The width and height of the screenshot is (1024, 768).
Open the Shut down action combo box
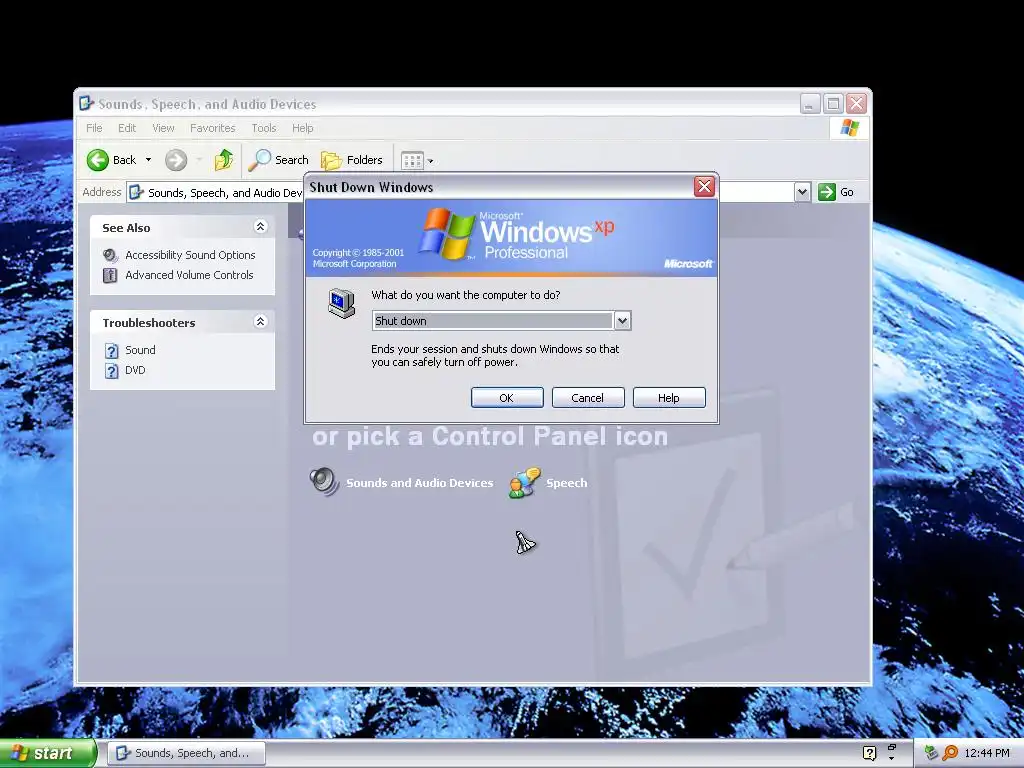click(x=501, y=321)
